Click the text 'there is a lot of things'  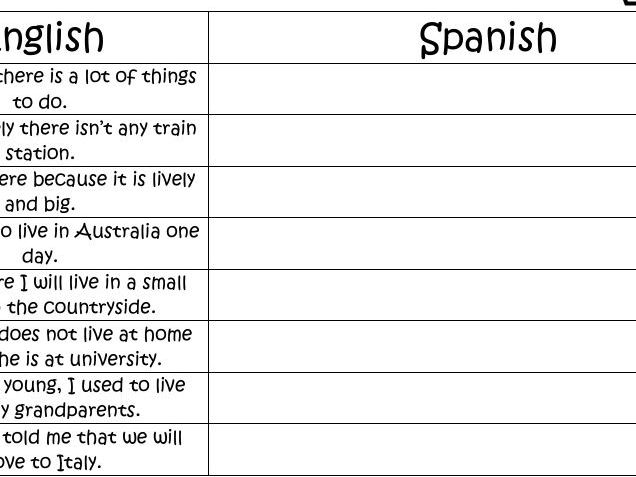97,76
